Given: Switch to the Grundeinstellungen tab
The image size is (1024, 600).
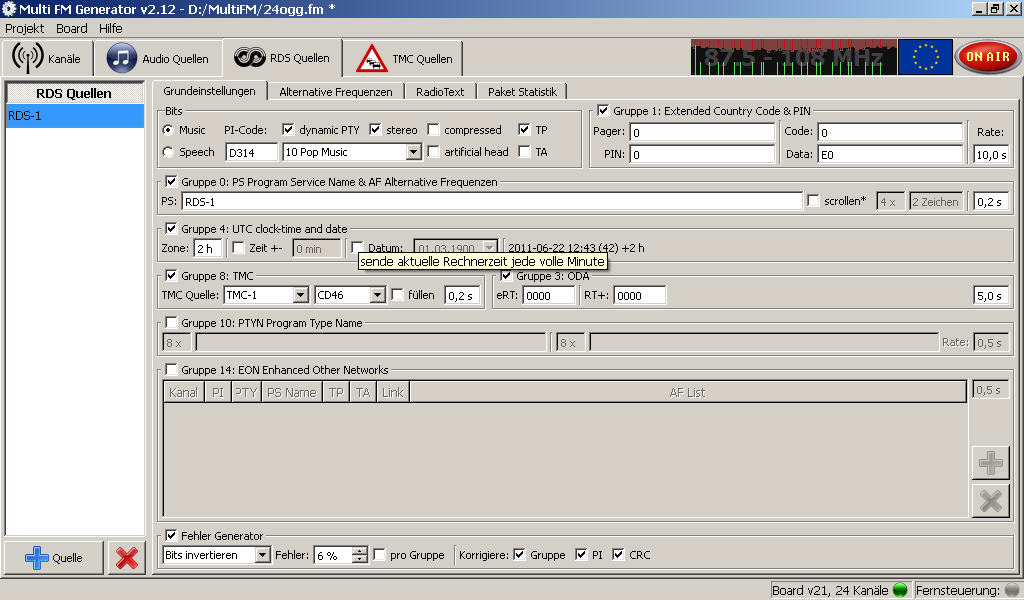Looking at the screenshot, I should (210, 91).
